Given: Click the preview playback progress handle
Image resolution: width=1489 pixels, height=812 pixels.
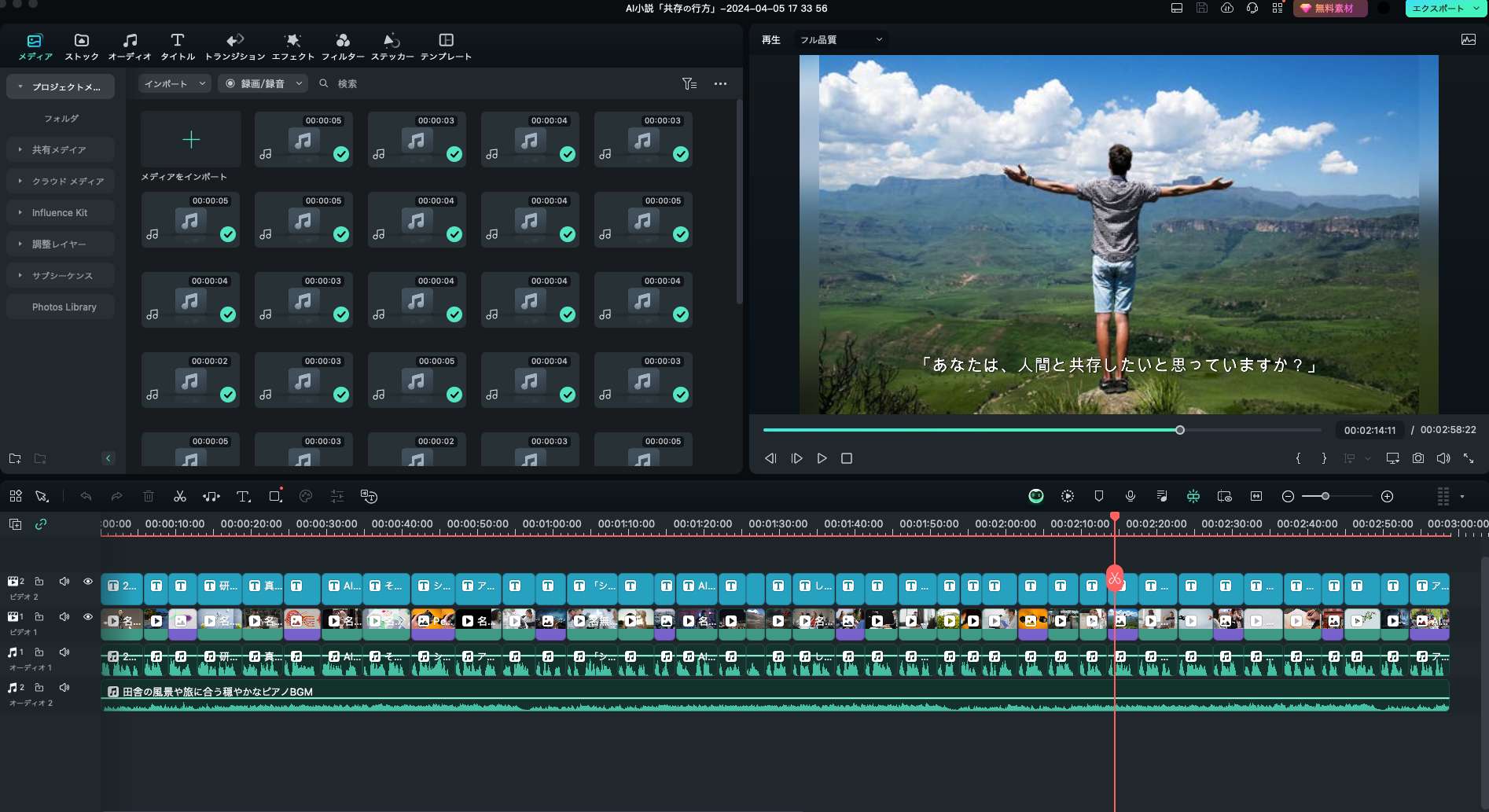Looking at the screenshot, I should pyautogui.click(x=1180, y=430).
